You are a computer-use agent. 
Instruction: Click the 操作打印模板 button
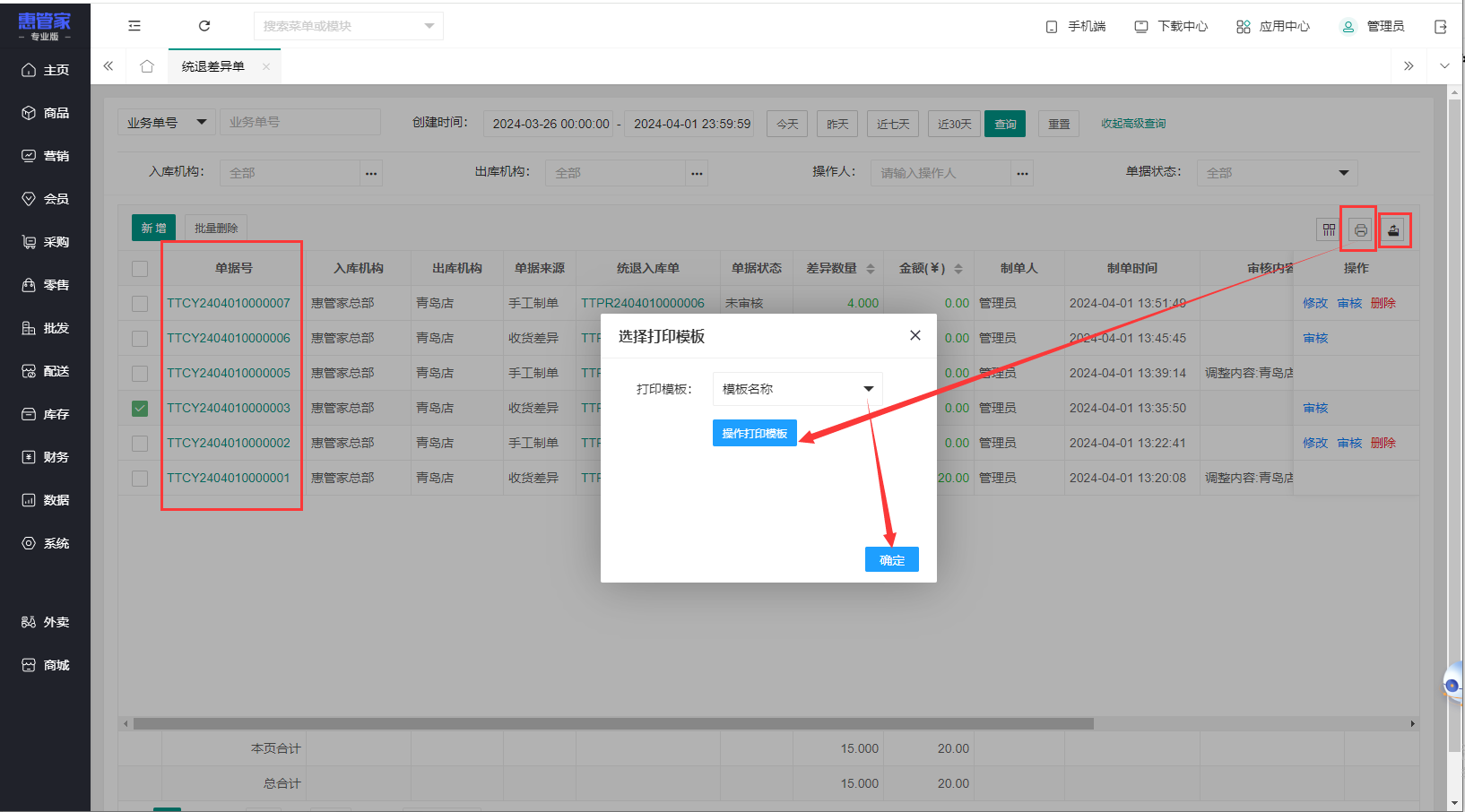(755, 433)
